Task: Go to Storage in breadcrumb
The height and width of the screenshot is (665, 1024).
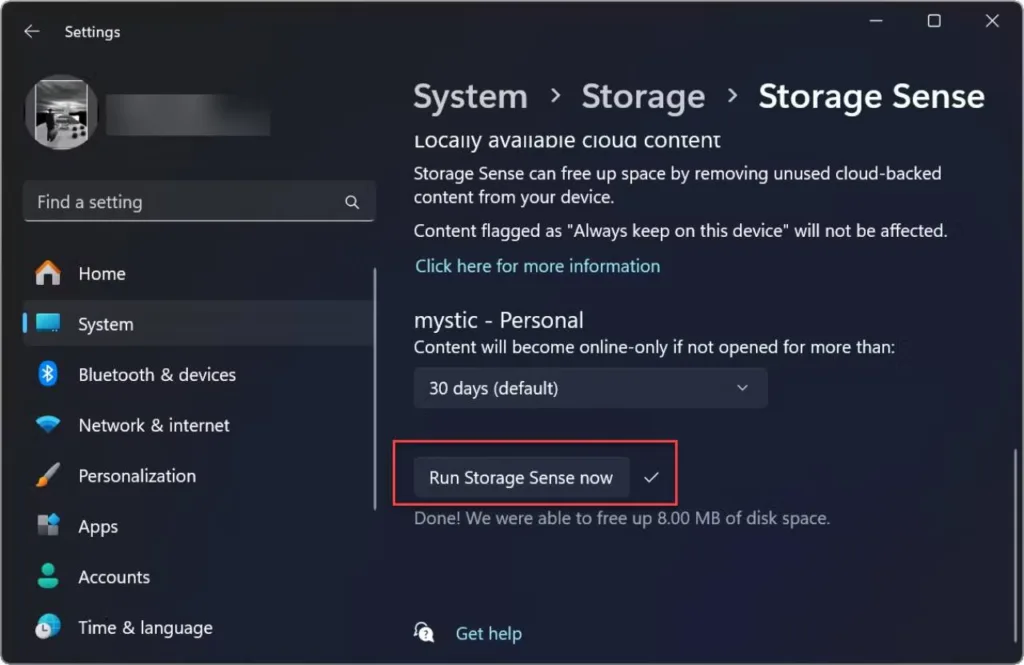Action: coord(643,97)
